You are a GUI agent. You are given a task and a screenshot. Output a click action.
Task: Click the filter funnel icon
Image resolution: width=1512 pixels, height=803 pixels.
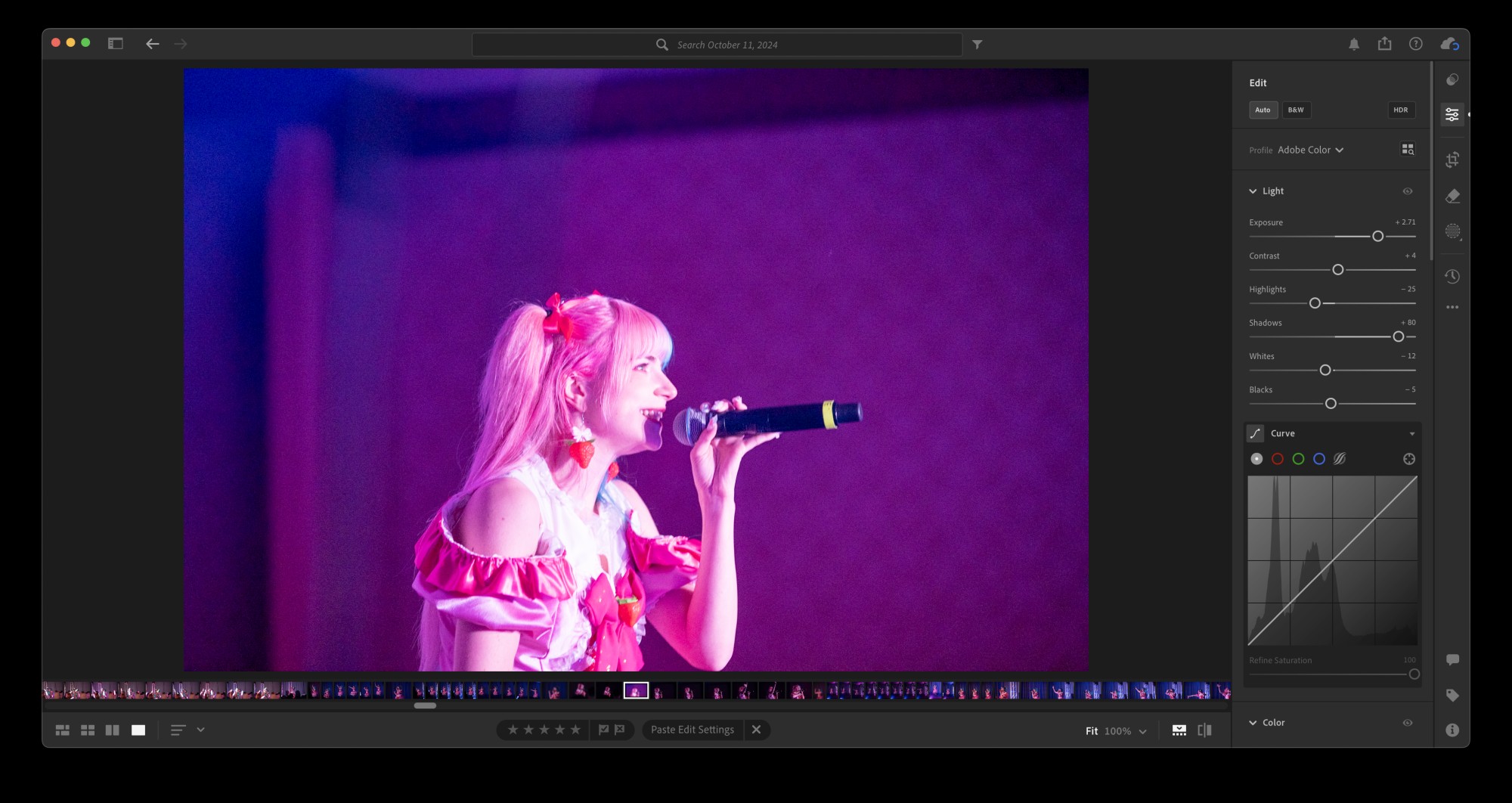(977, 45)
